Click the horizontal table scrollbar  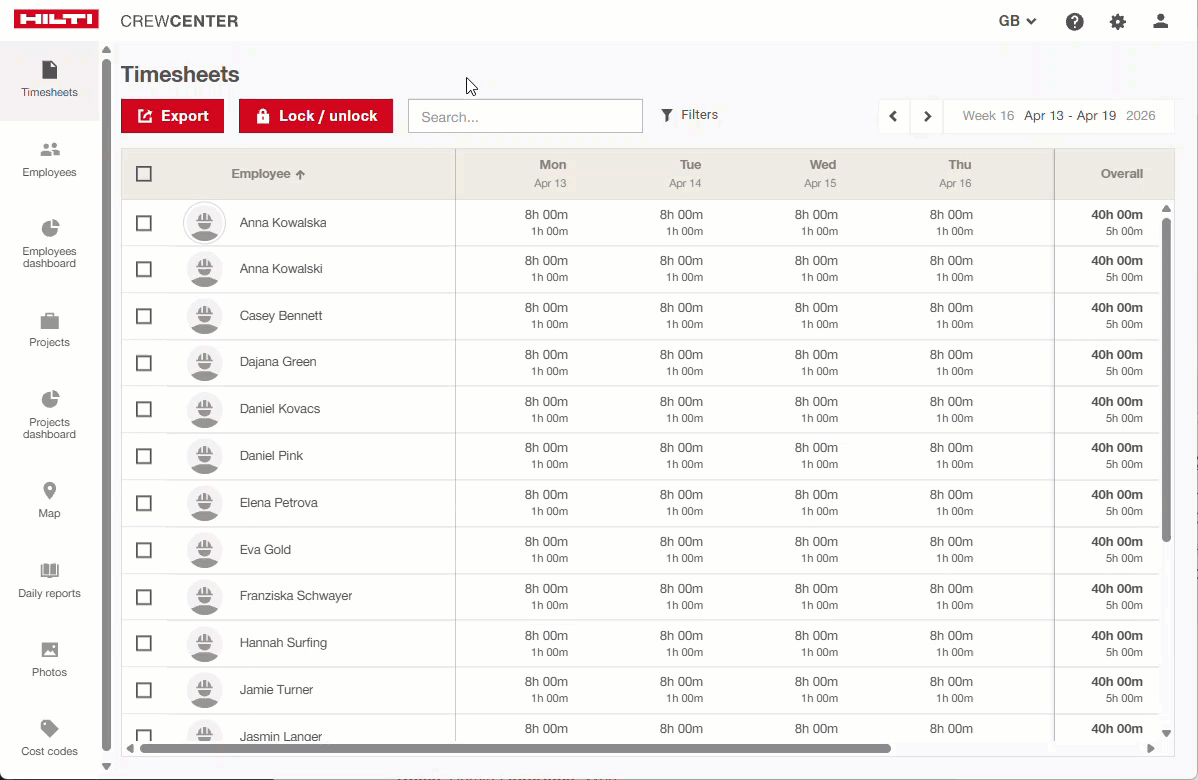coord(514,748)
